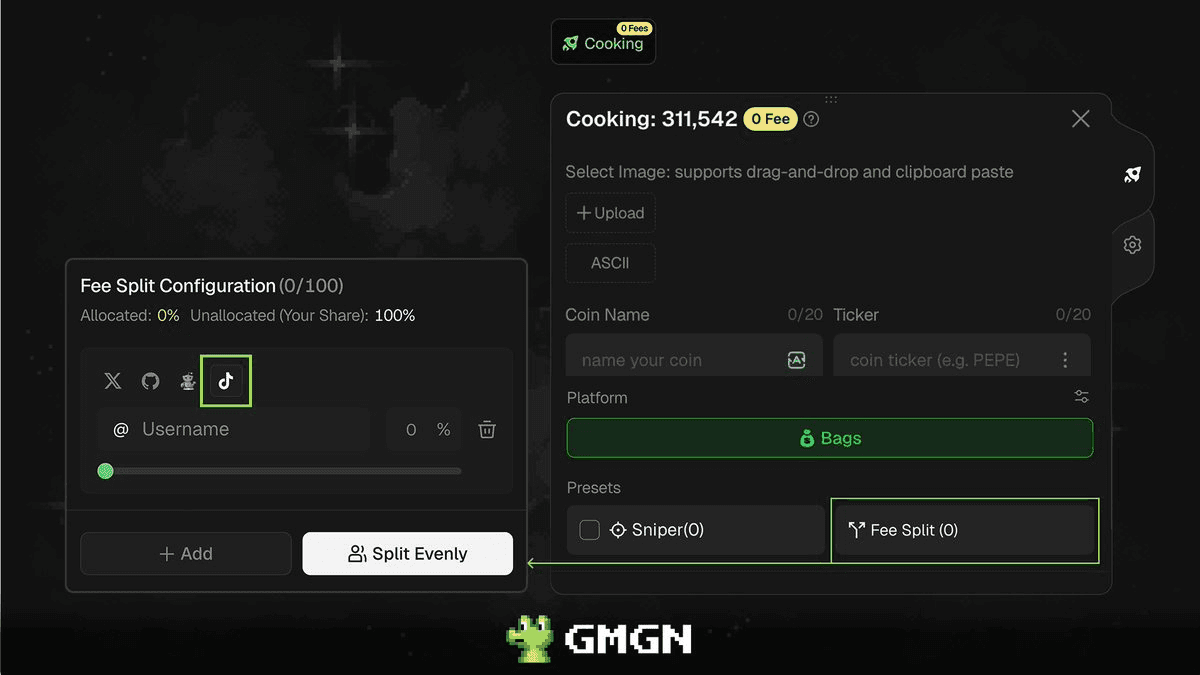Delete the fee split row with trash icon
Screen dimensions: 1200x675
click(x=487, y=430)
